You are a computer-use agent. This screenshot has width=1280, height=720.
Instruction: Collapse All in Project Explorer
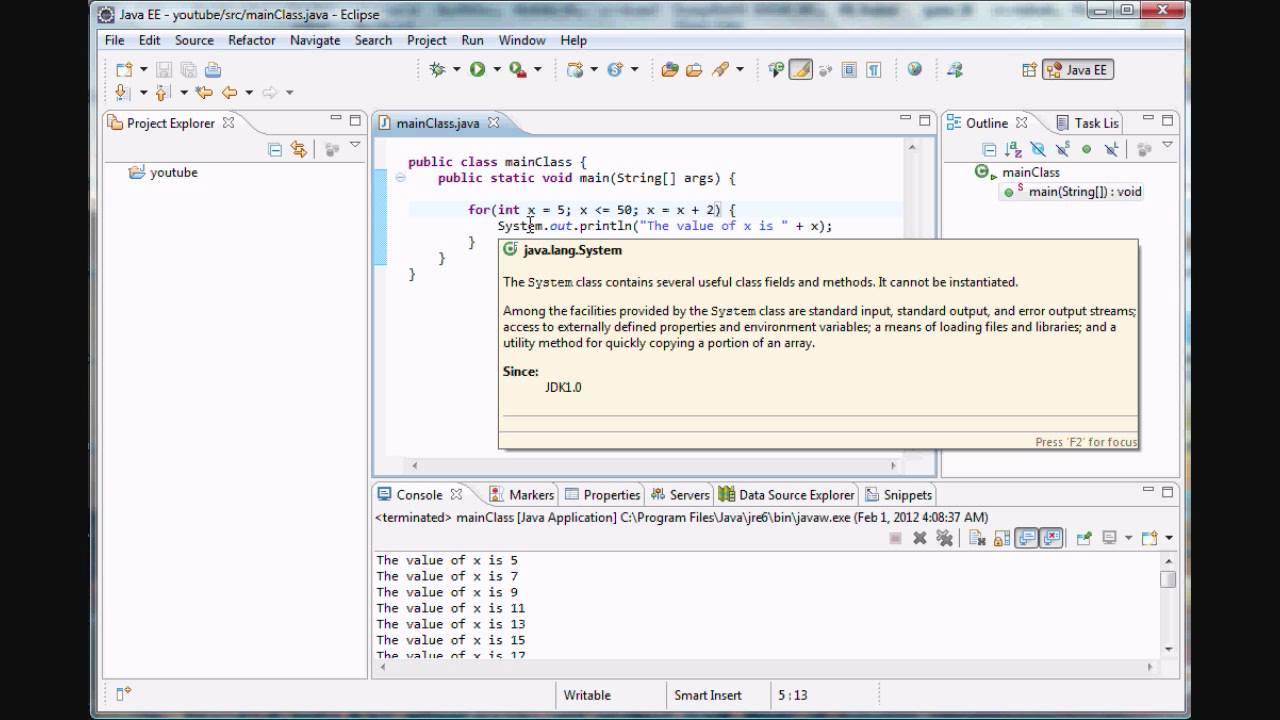[275, 149]
